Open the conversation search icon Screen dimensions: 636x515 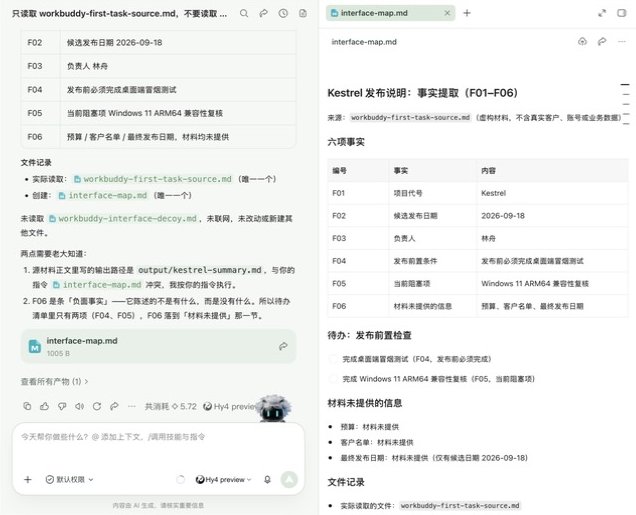[x=244, y=13]
